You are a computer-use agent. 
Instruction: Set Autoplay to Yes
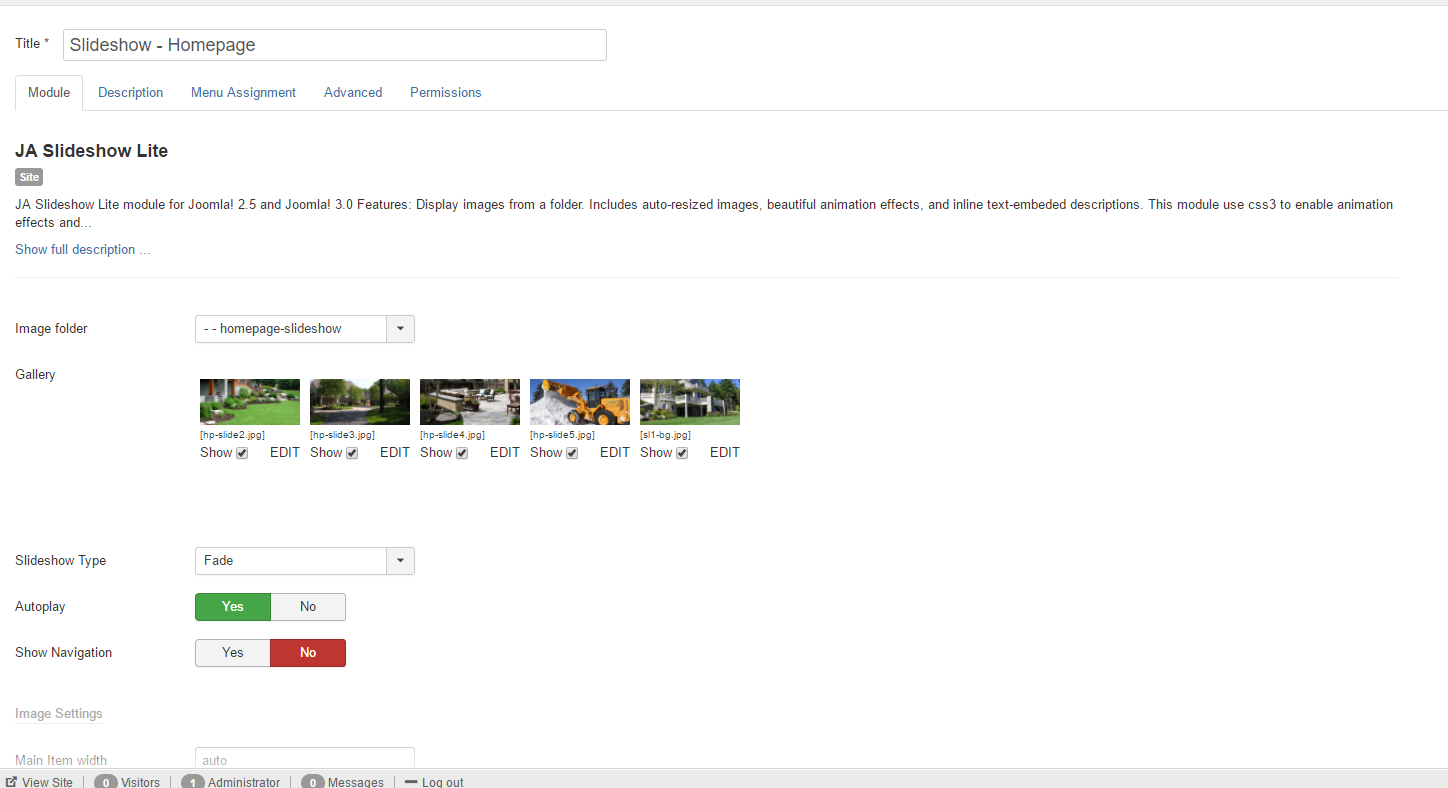pyautogui.click(x=233, y=607)
